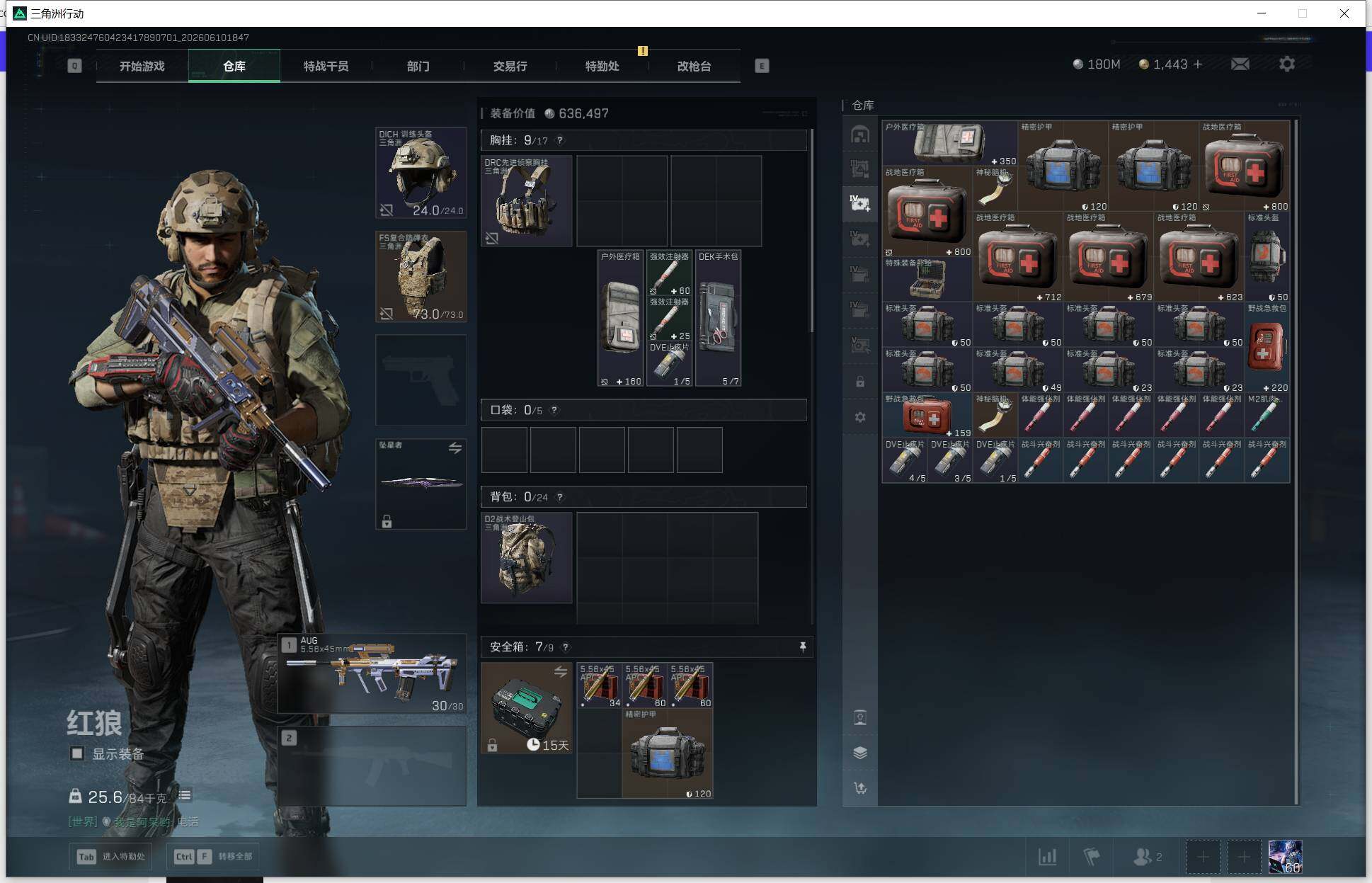
Task: Click the 胸挂 help question mark
Action: 559,140
